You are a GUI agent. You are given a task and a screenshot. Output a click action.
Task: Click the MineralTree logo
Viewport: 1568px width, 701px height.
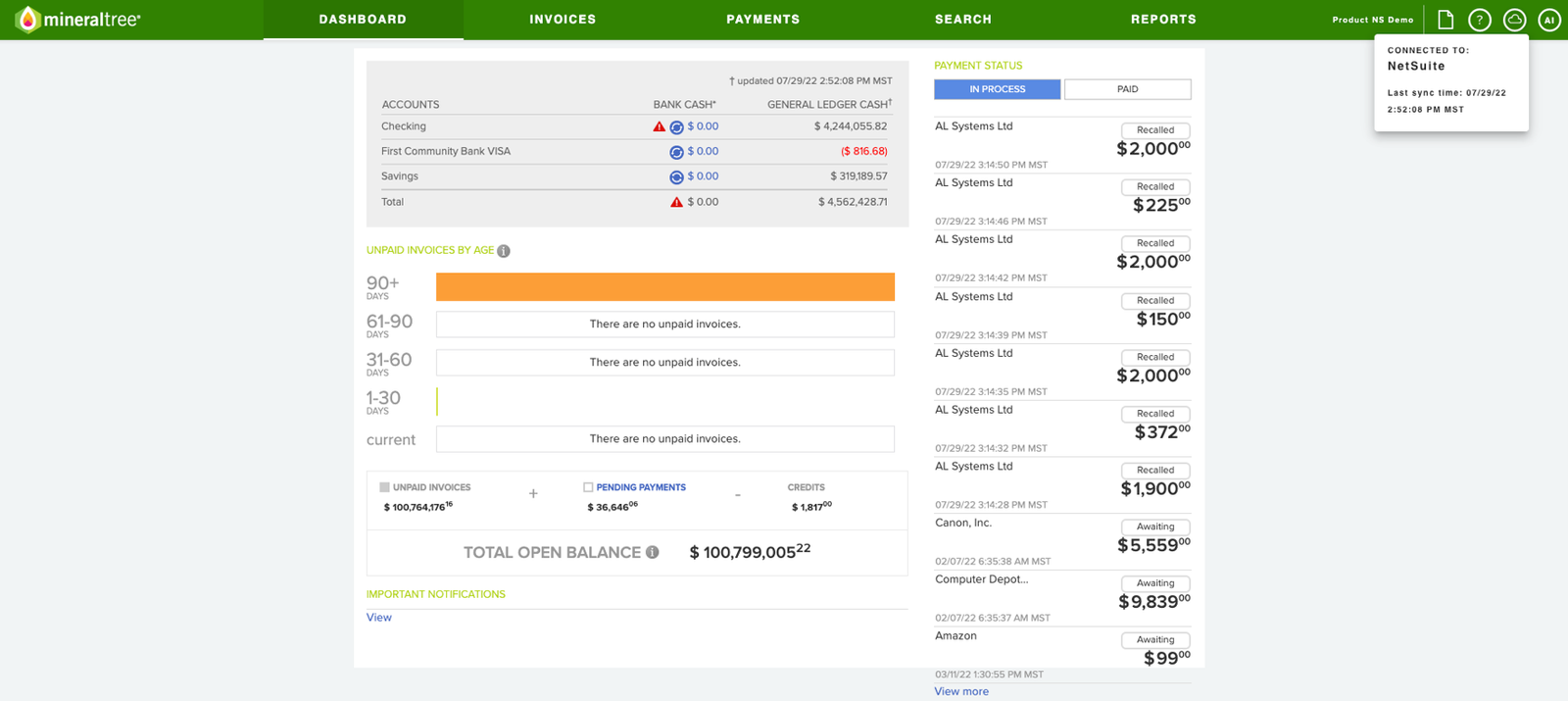(78, 20)
